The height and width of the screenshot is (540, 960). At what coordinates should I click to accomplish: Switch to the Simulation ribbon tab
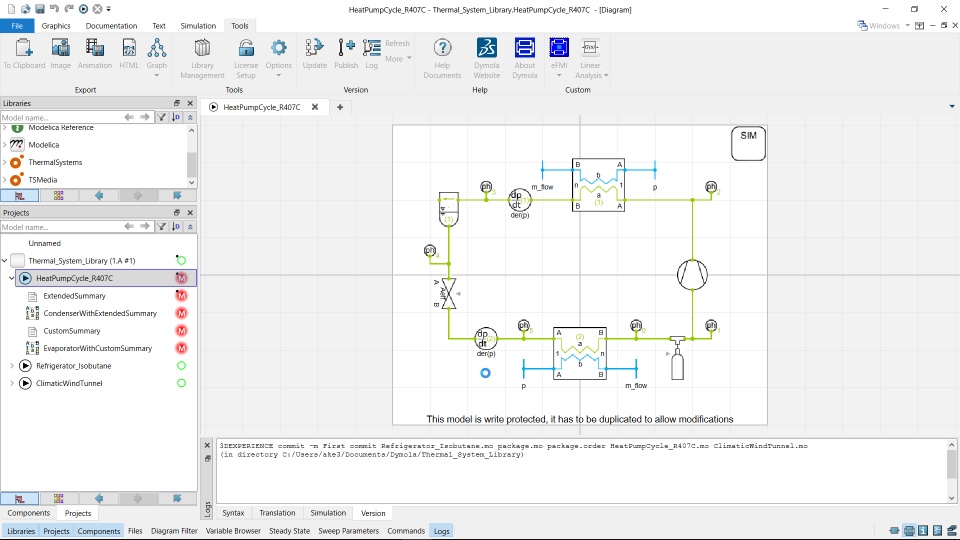point(198,26)
